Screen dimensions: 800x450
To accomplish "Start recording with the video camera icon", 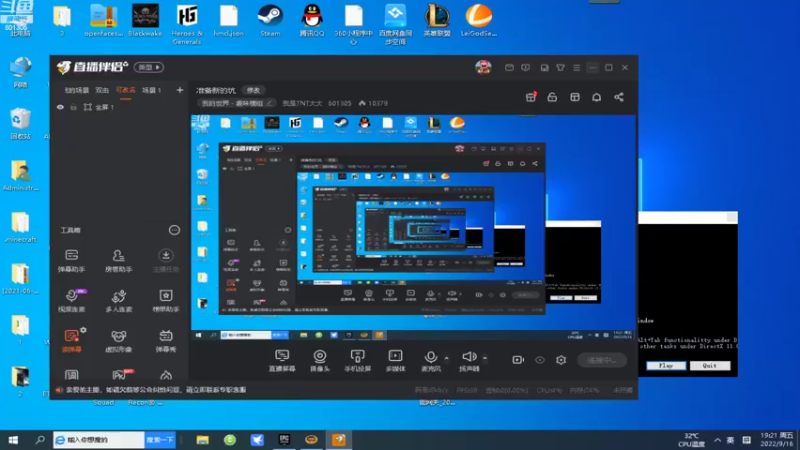I will [x=518, y=360].
